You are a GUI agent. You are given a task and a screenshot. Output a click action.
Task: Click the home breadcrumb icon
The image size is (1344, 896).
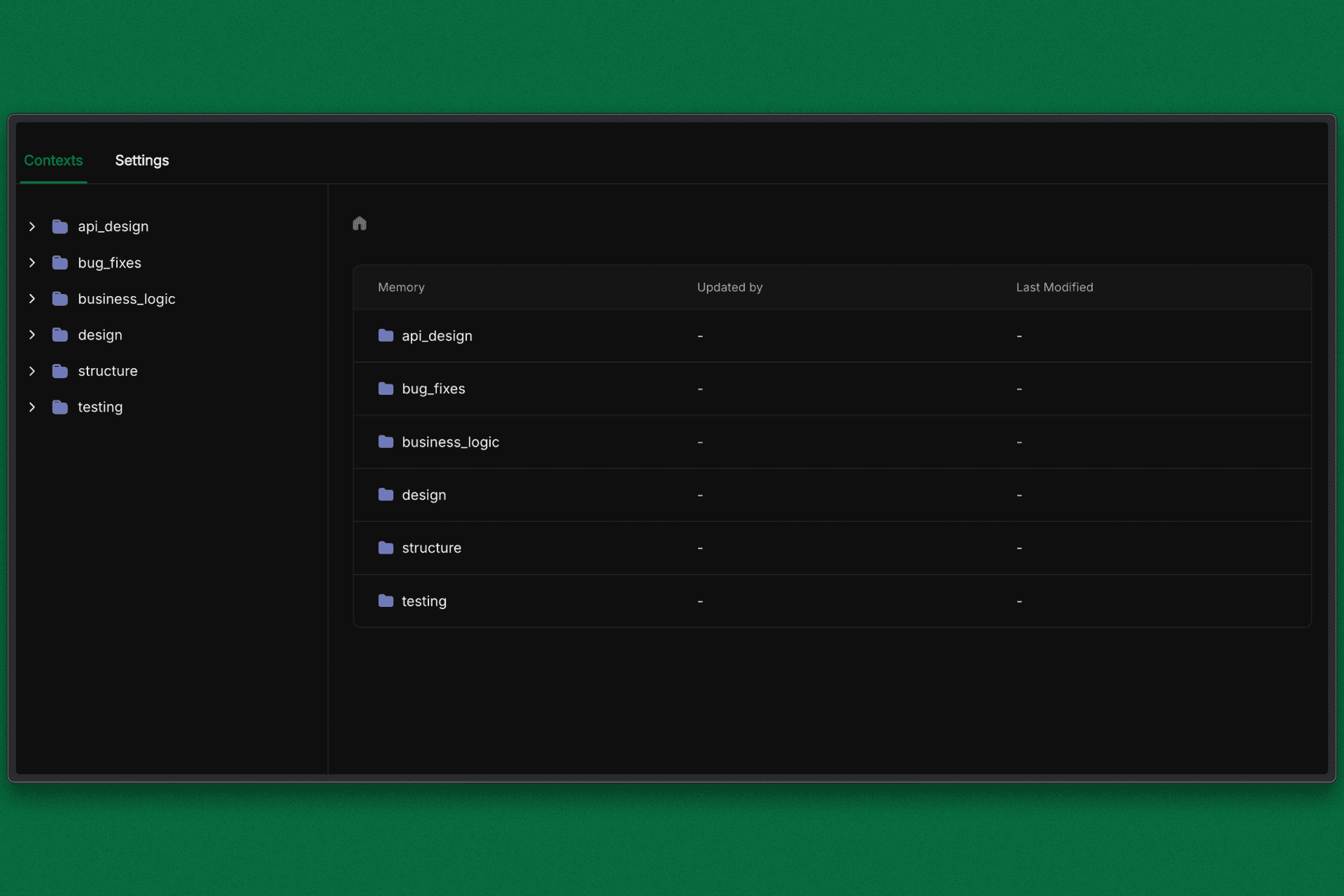(x=359, y=223)
